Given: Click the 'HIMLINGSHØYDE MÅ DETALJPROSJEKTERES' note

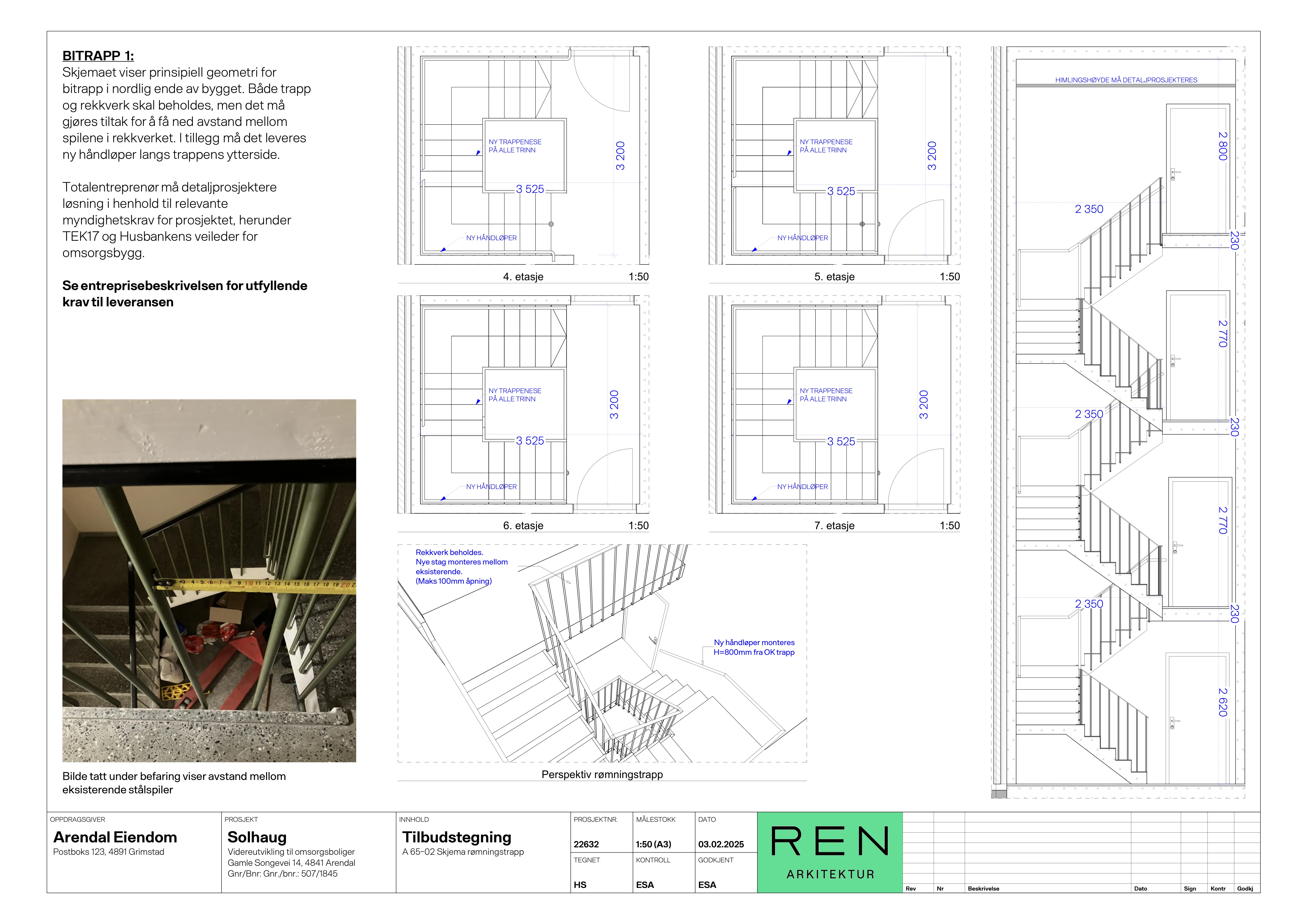Looking at the screenshot, I should (1126, 80).
